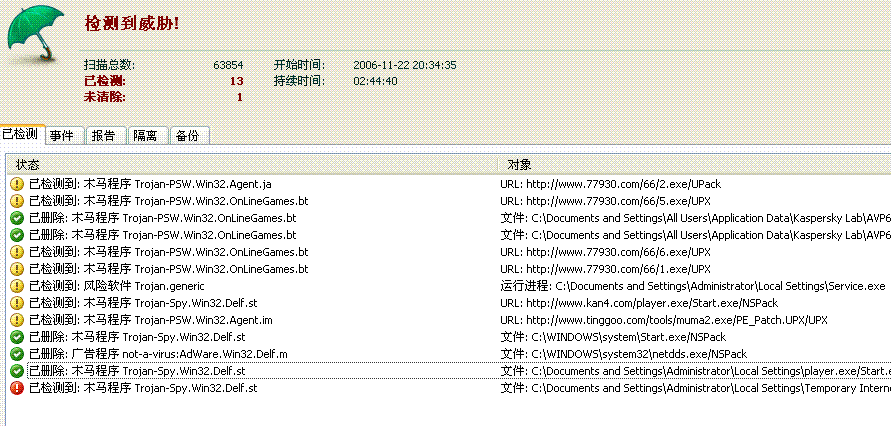Select 广告程序 not-a-virus:AdWare.Win32.Delf.m entry
The image size is (891, 426).
click(x=158, y=354)
